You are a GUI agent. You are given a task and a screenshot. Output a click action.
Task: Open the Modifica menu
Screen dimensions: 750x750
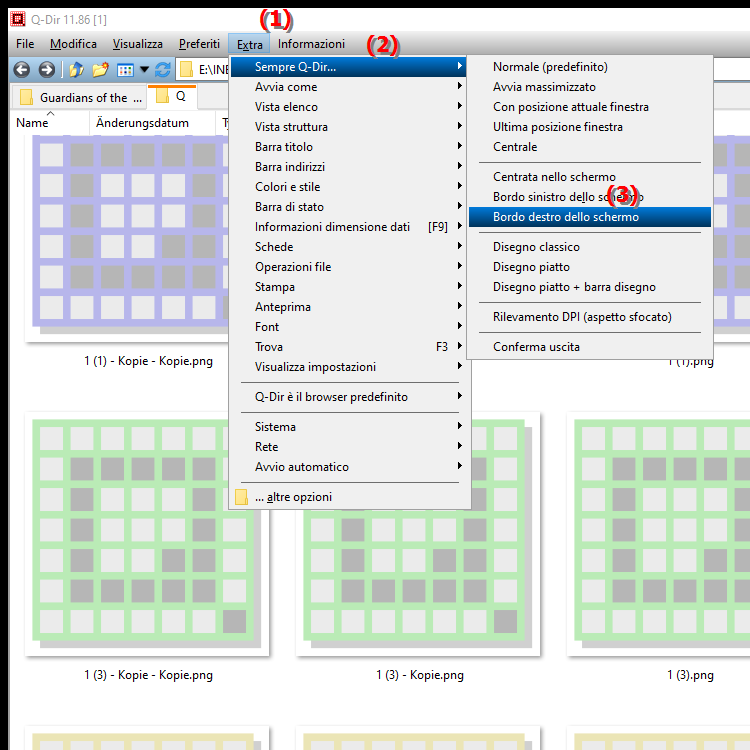73,44
